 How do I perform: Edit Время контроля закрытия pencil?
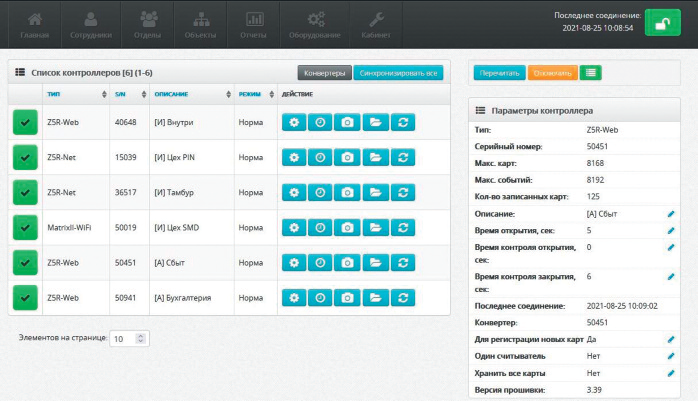pyautogui.click(x=671, y=277)
